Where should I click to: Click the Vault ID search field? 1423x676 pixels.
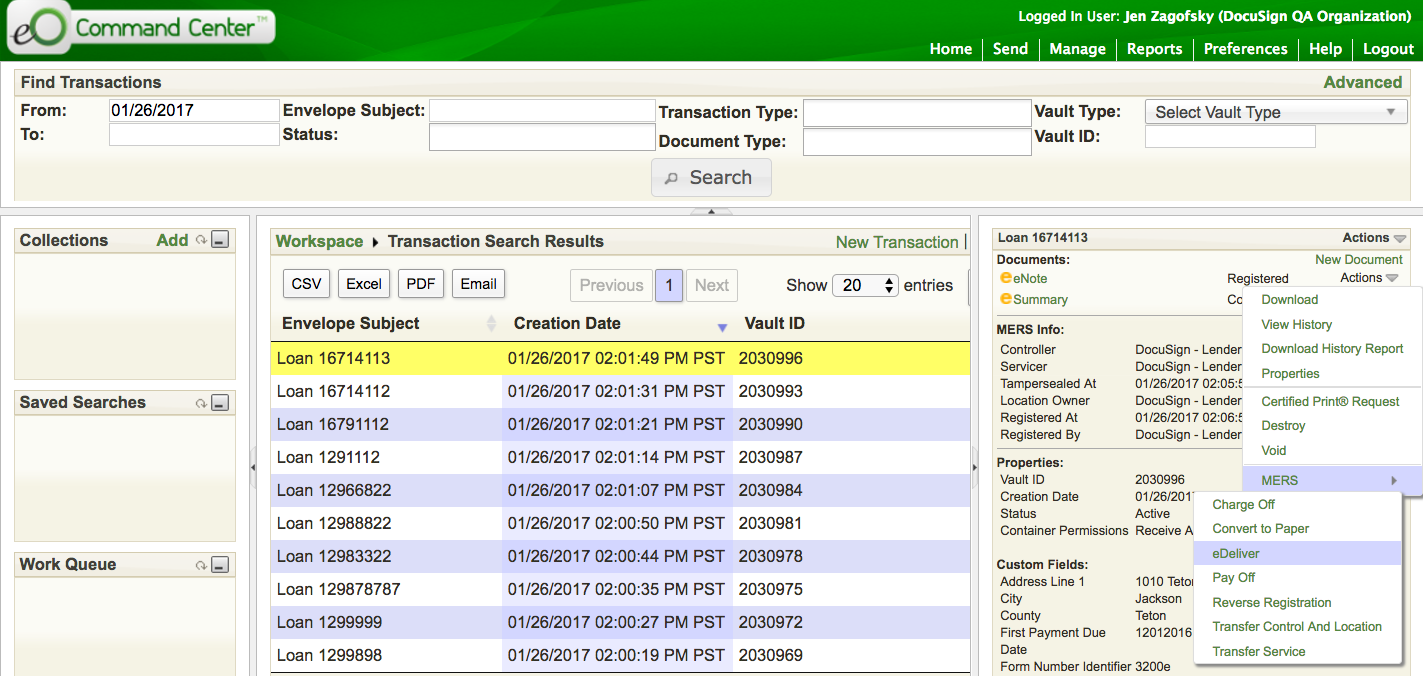pos(1230,137)
